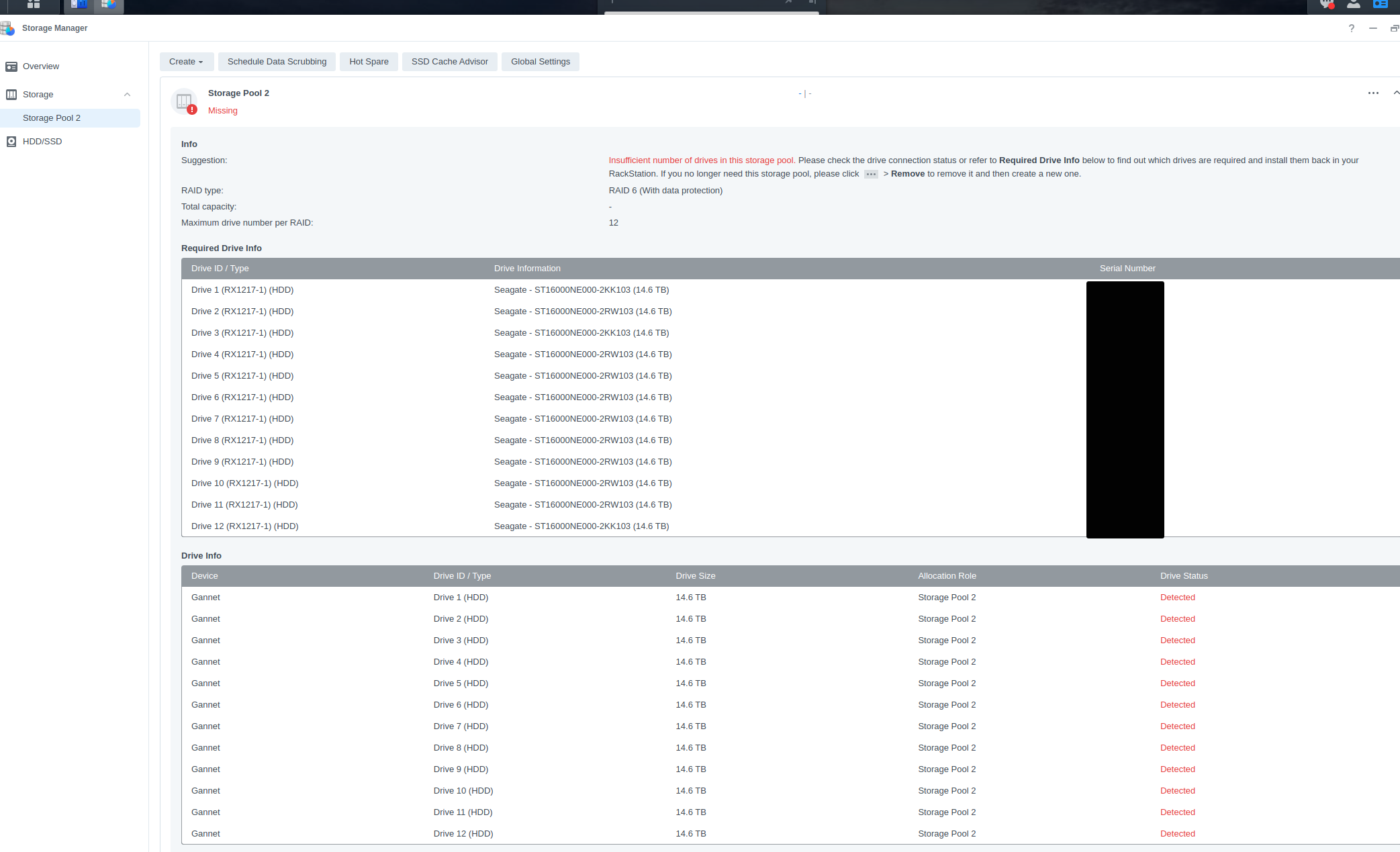The image size is (1400, 852).
Task: Click the Overview panel icon
Action: [x=12, y=67]
